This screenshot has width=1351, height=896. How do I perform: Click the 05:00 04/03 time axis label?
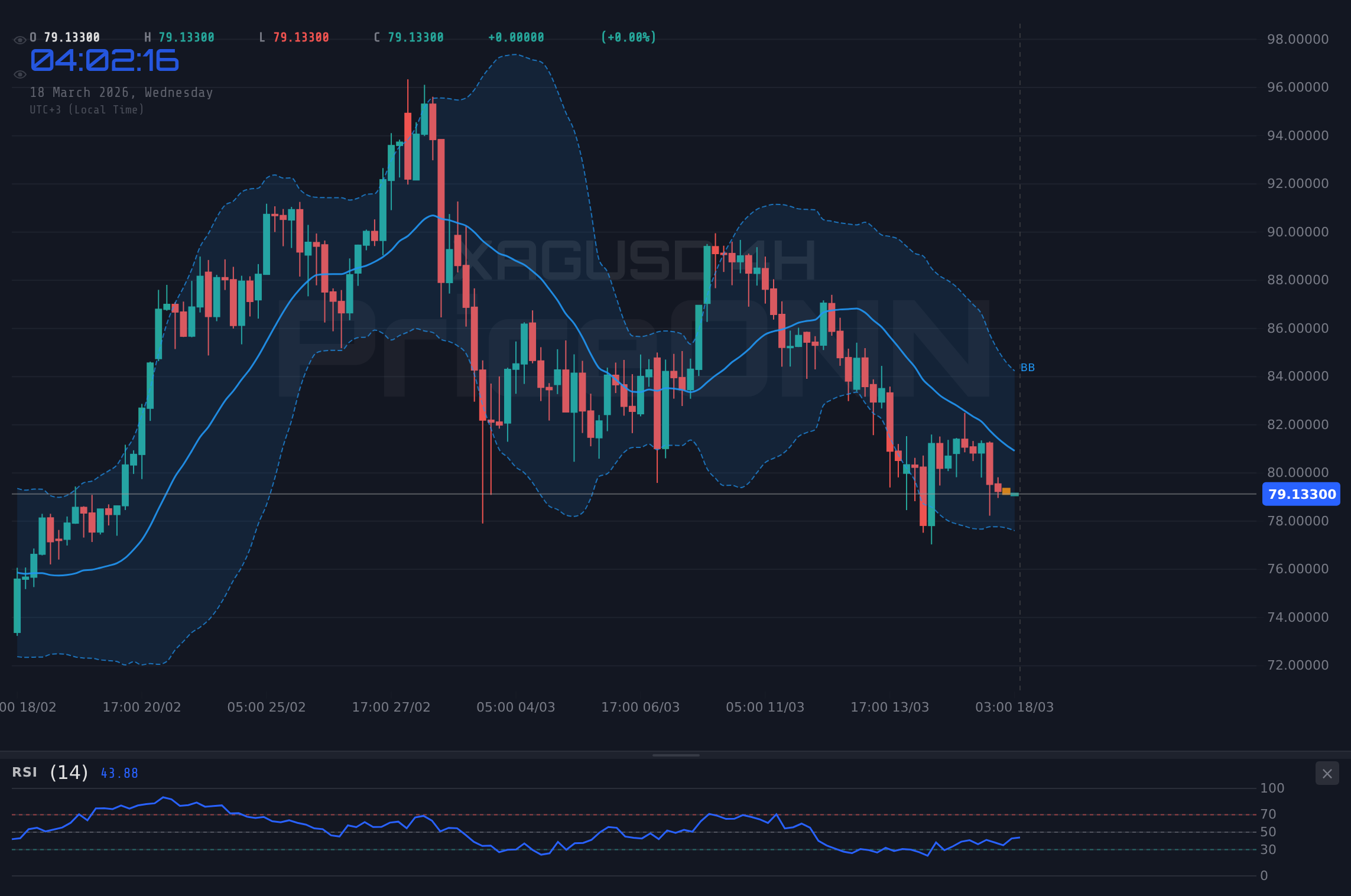tap(516, 707)
